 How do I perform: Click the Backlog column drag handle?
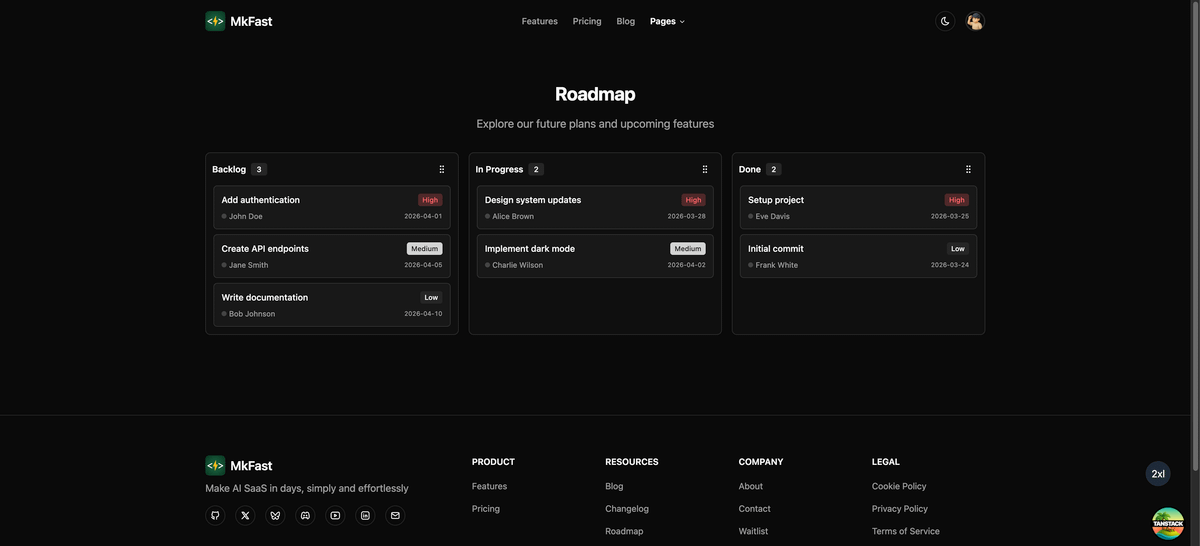(442, 170)
